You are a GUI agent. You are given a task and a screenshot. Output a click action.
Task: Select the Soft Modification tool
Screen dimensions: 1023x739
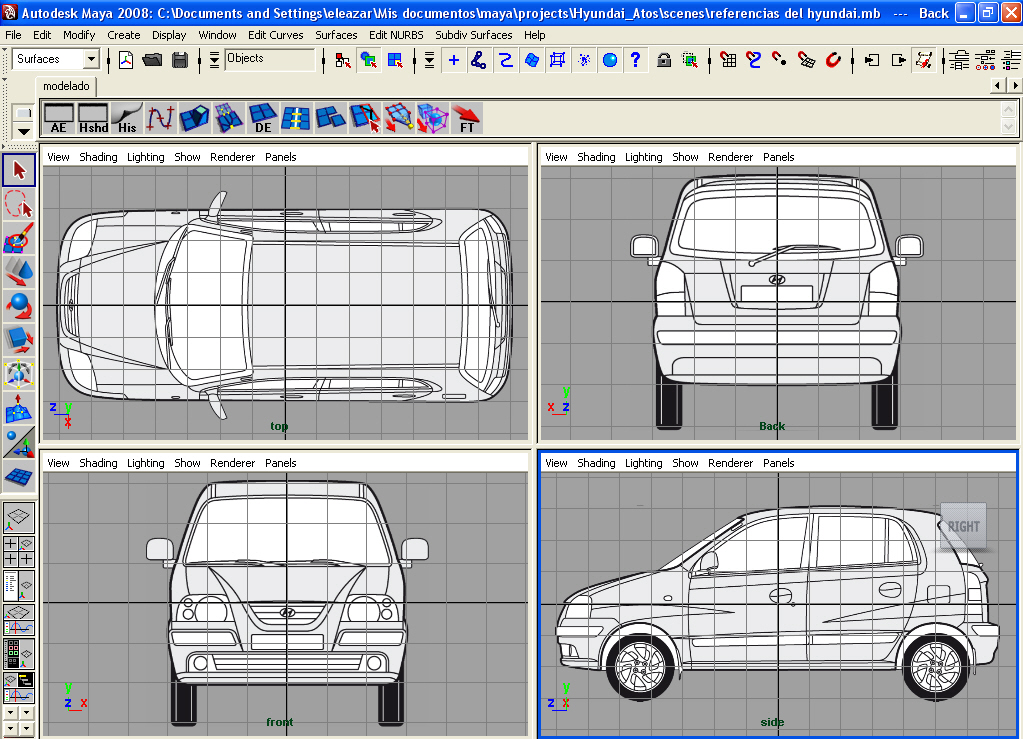19,408
